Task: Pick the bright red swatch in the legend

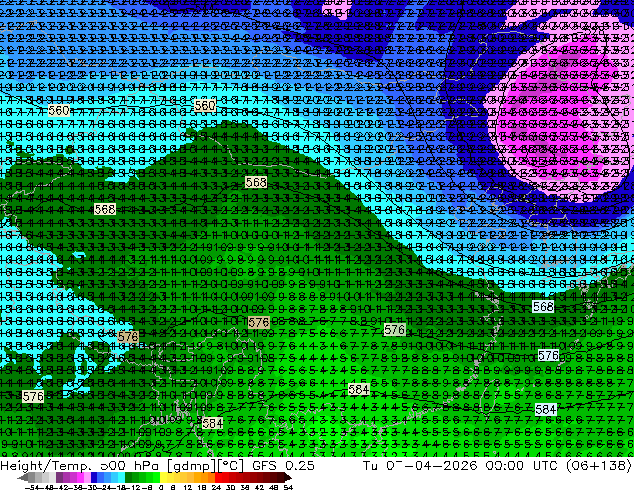Action: pos(218,478)
